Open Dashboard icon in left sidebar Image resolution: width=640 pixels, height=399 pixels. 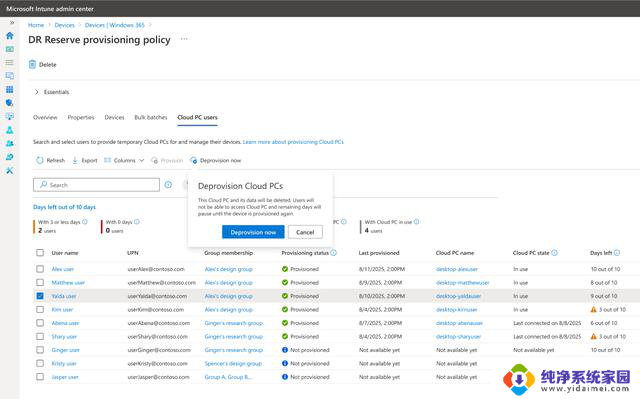point(10,49)
